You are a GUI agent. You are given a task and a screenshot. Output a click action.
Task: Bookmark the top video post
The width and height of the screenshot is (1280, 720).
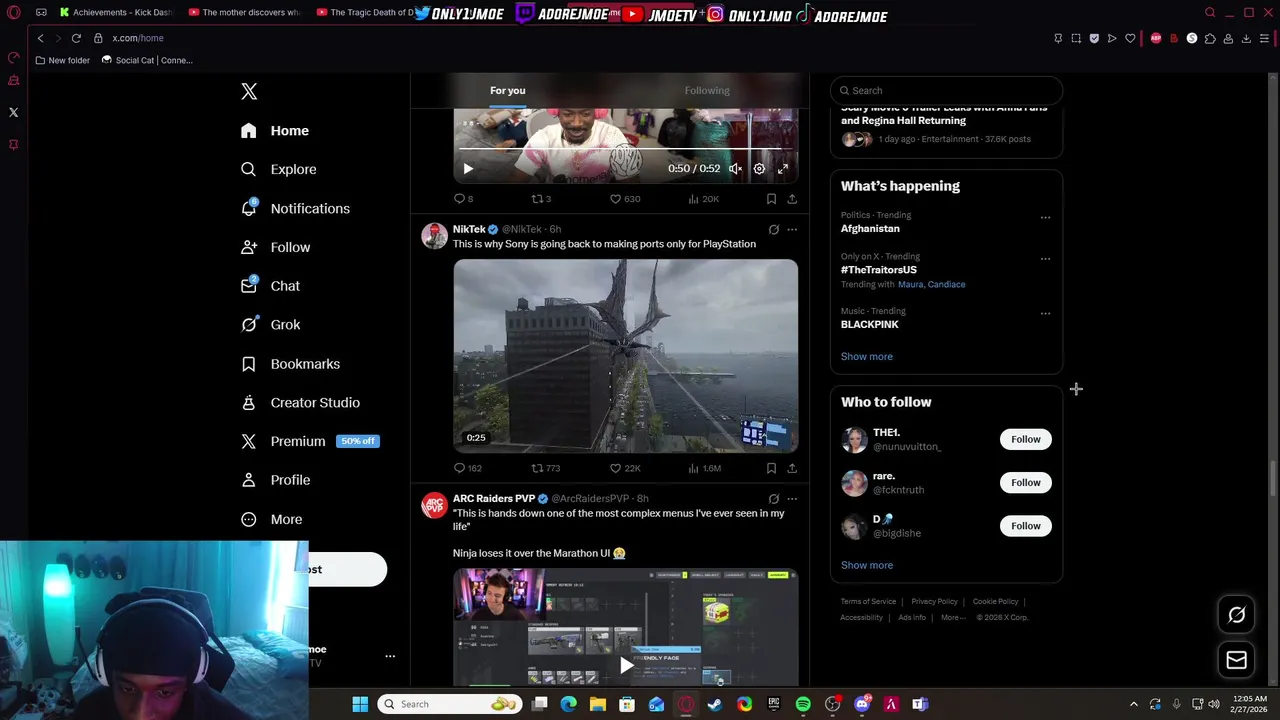pyautogui.click(x=771, y=199)
